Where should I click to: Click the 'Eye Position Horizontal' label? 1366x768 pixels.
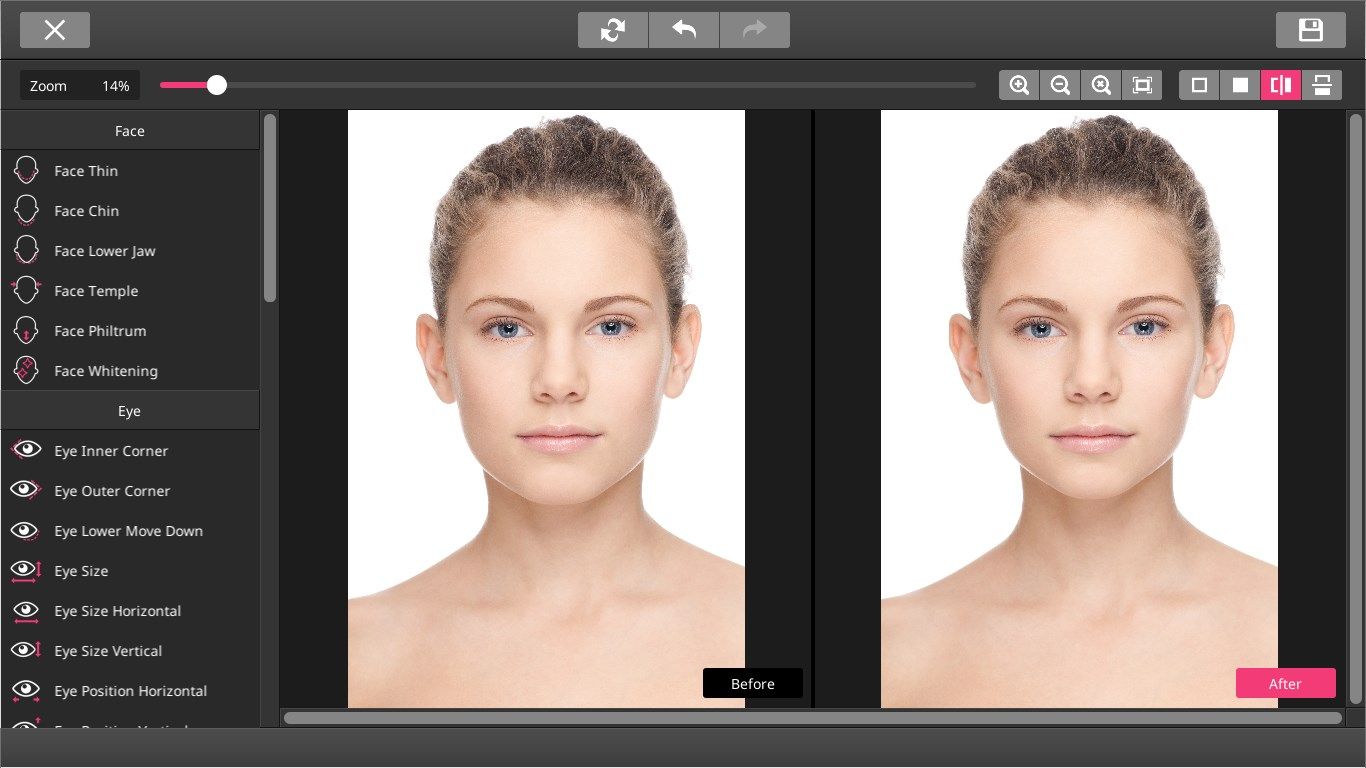[131, 691]
